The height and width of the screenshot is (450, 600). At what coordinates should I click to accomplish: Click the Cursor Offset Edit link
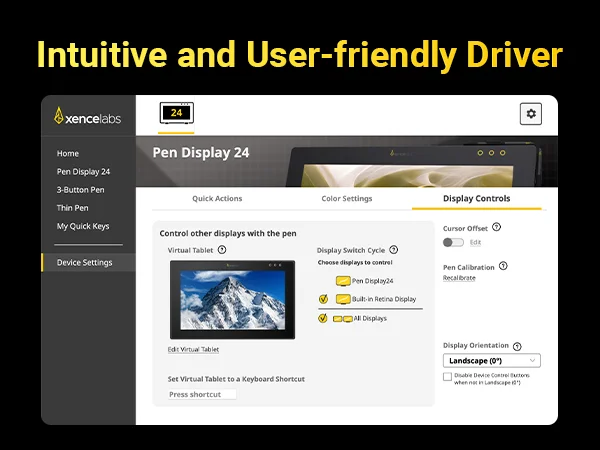475,242
